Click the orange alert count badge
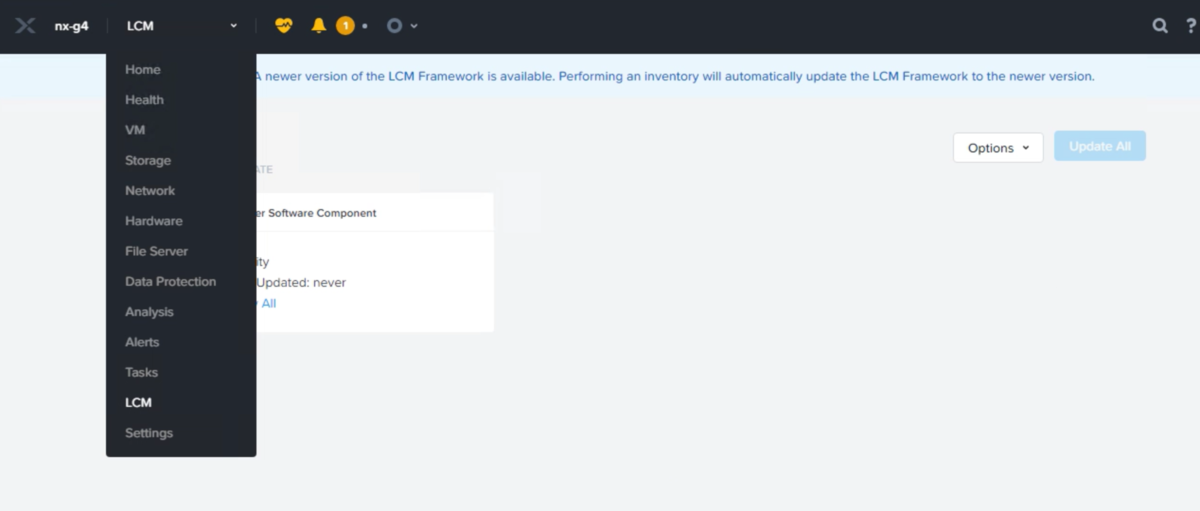 pyautogui.click(x=345, y=26)
